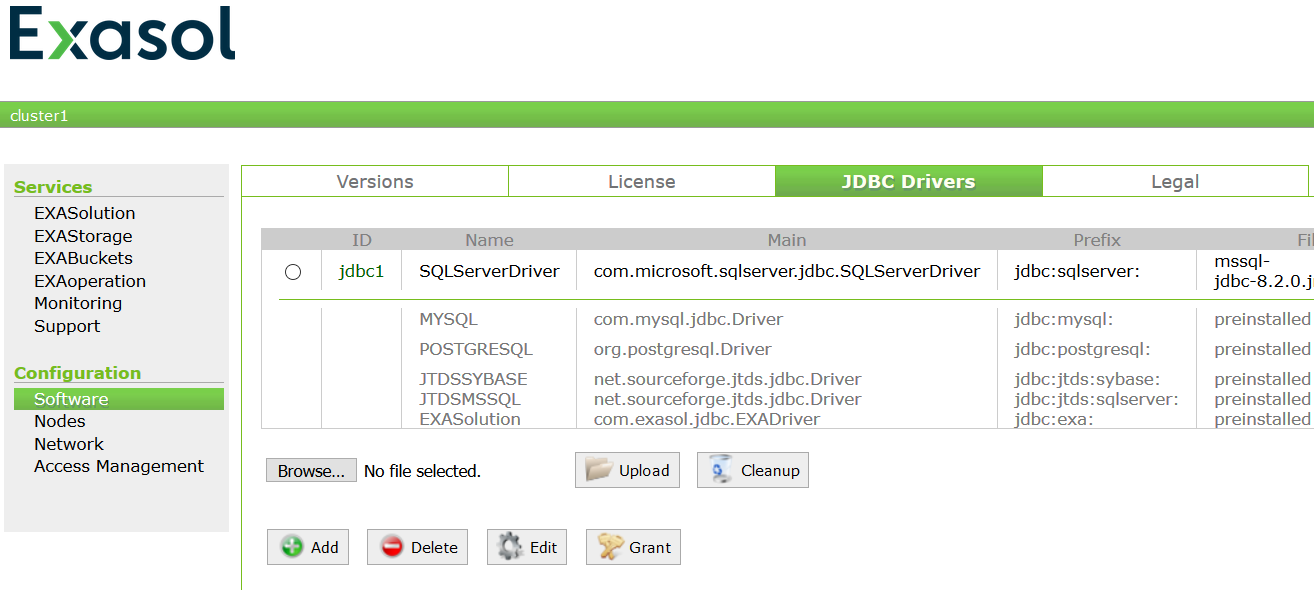This screenshot has height=590, width=1314.
Task: Click the jdbc:jtds:sqlserver: prefix
Action: (x=1096, y=399)
